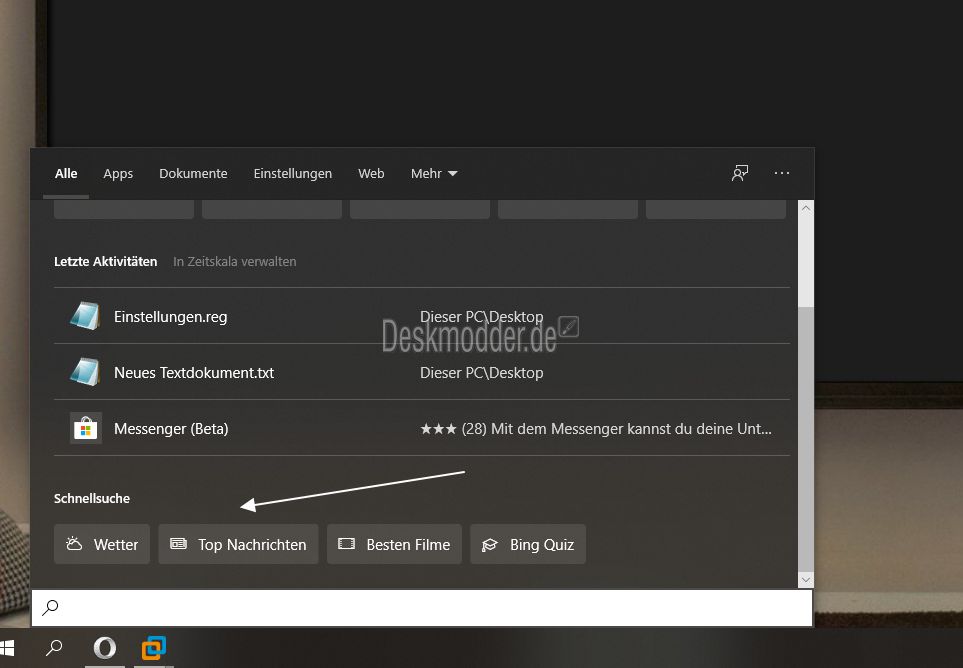This screenshot has width=963, height=668.
Task: Click the scrollbar down arrow
Action: pos(806,580)
